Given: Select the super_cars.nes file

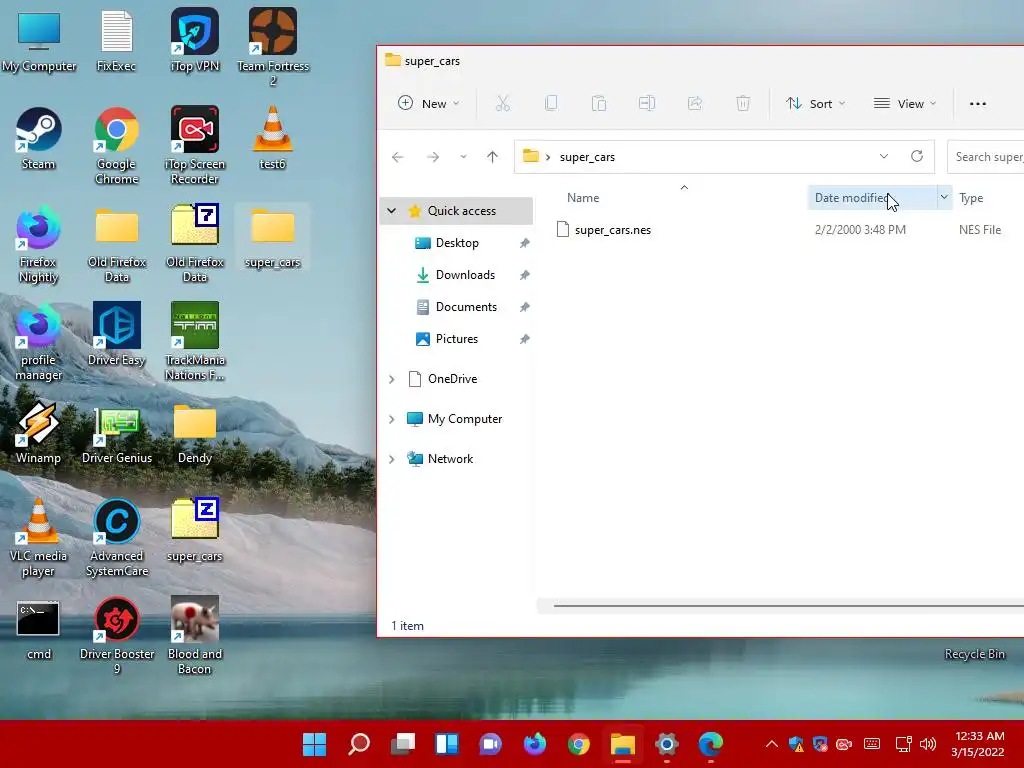Looking at the screenshot, I should coord(613,229).
